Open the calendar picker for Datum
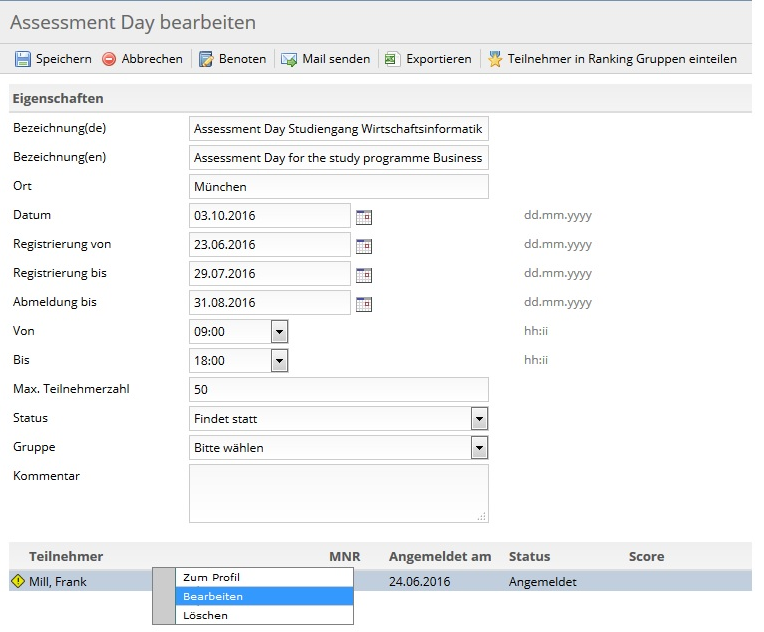Viewport: 764px width, 632px height. [x=363, y=217]
